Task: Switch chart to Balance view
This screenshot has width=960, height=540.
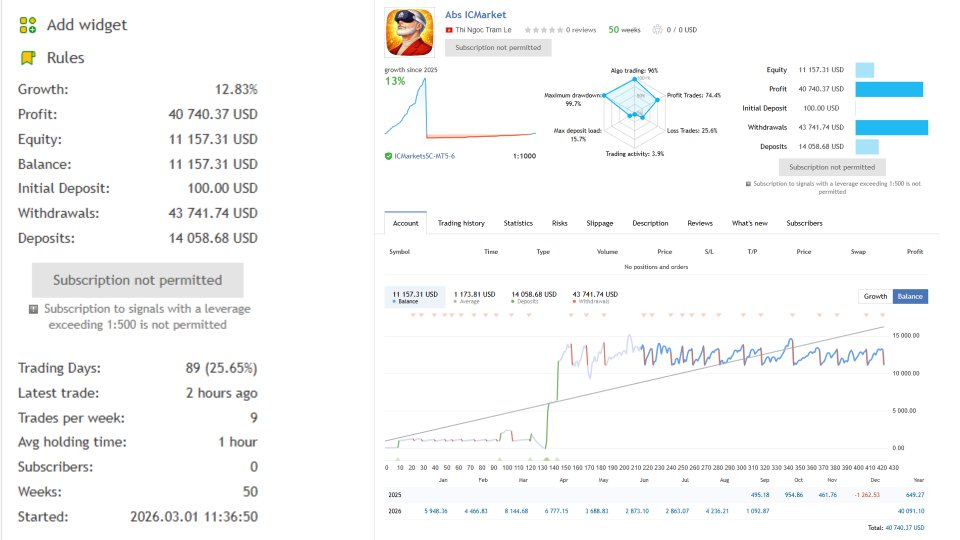Action: pyautogui.click(x=910, y=296)
